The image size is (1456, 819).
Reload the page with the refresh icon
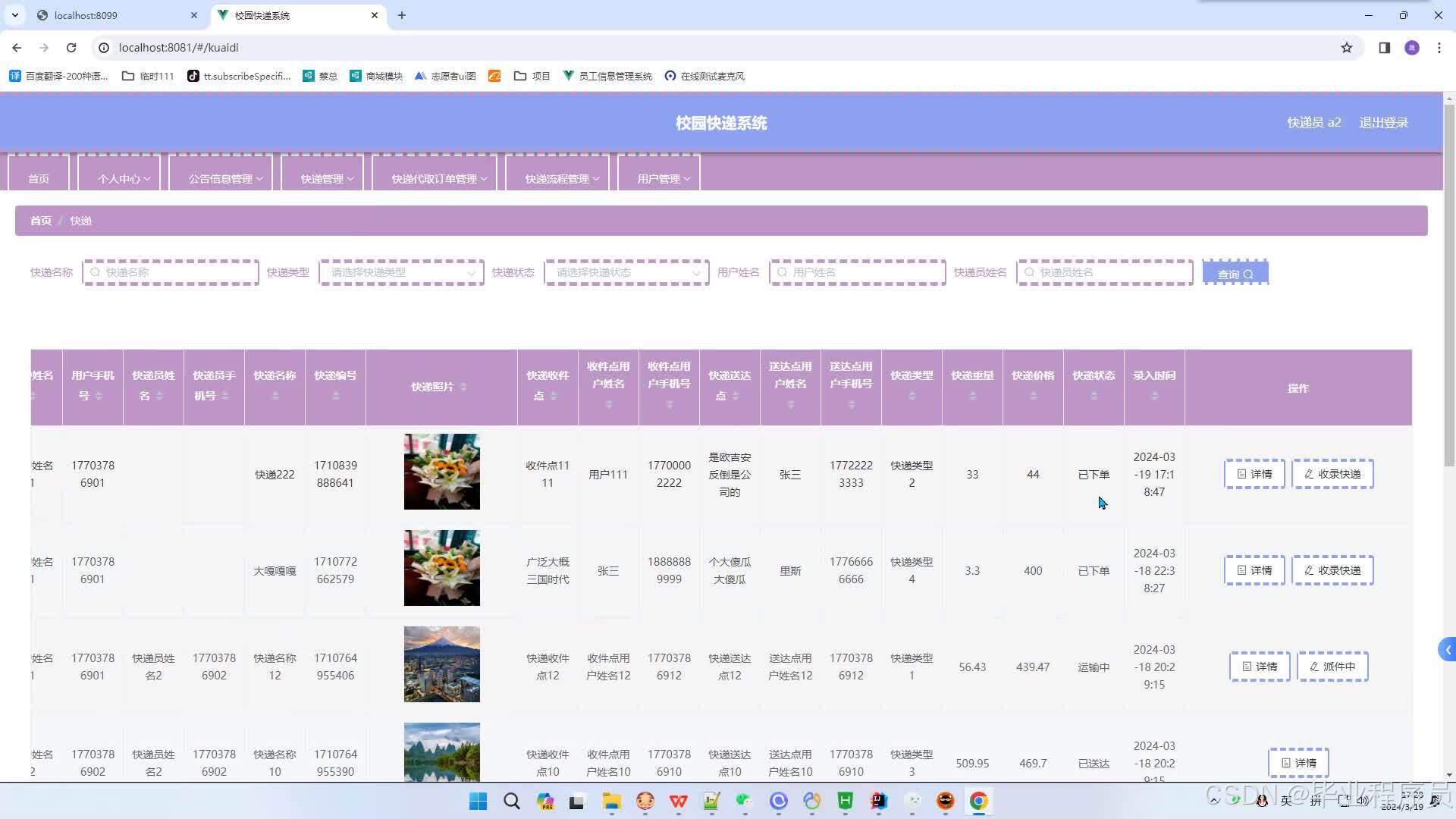coord(71,48)
